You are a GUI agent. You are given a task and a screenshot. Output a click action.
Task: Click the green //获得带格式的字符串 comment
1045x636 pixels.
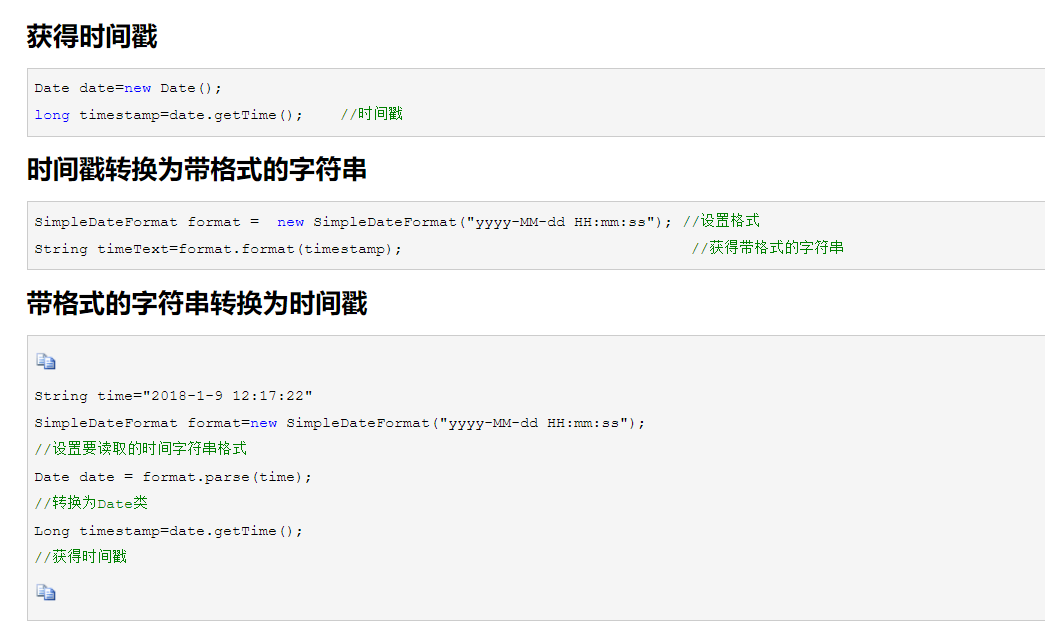(768, 248)
